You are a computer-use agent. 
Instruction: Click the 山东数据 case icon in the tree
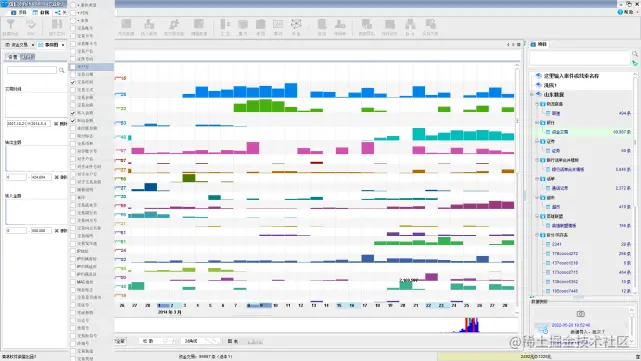[539, 94]
